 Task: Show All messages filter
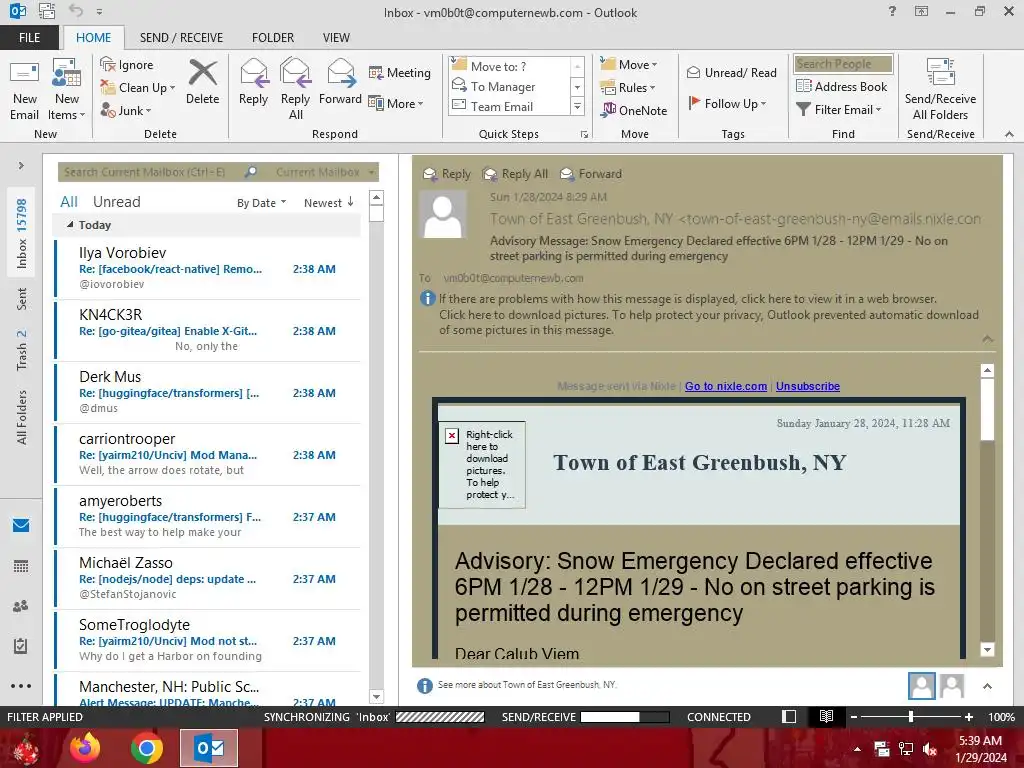coord(69,202)
